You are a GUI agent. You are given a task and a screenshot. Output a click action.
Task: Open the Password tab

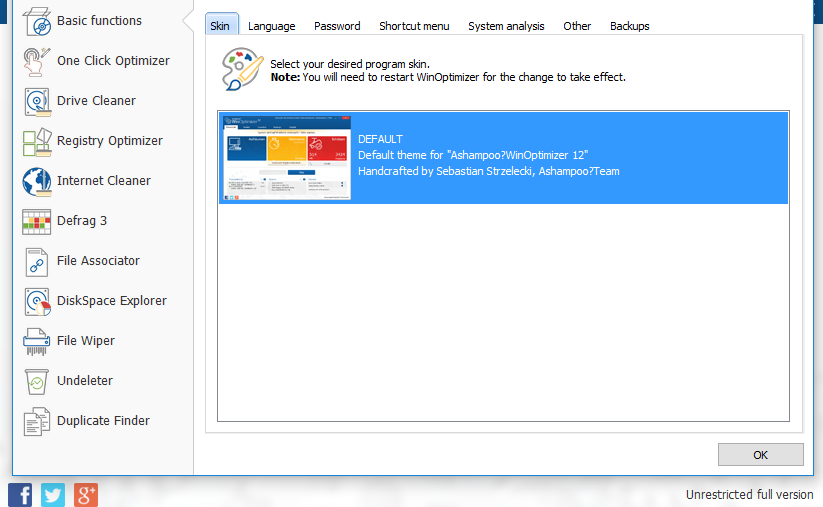tap(337, 26)
